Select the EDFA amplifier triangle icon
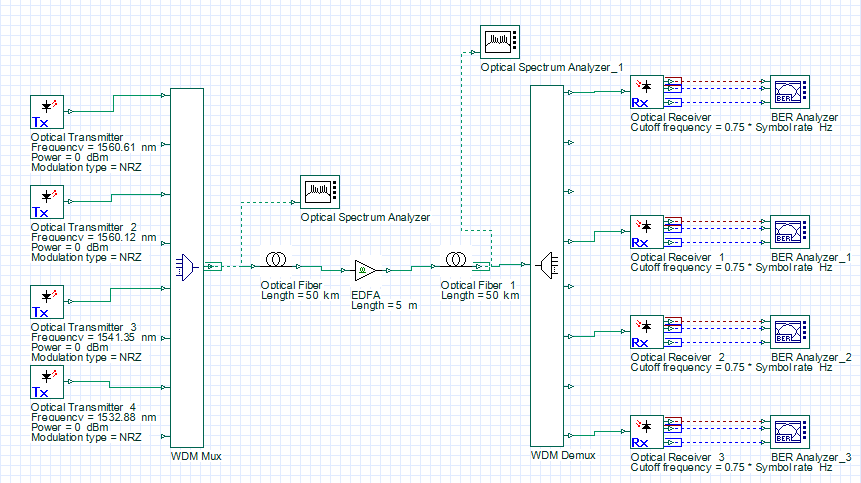 pyautogui.click(x=362, y=270)
